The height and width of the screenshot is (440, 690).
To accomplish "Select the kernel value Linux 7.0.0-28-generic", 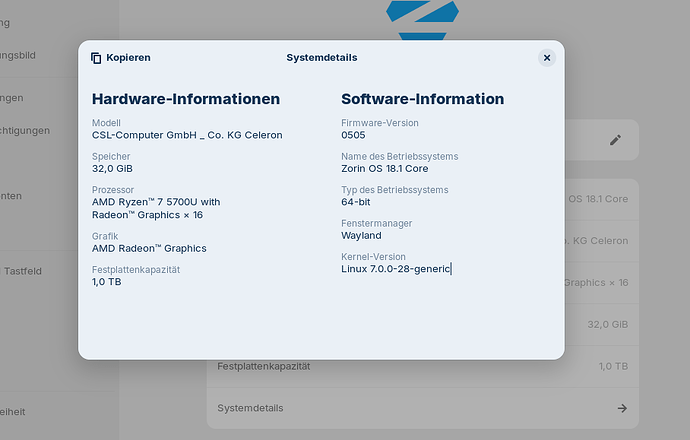I will point(396,269).
